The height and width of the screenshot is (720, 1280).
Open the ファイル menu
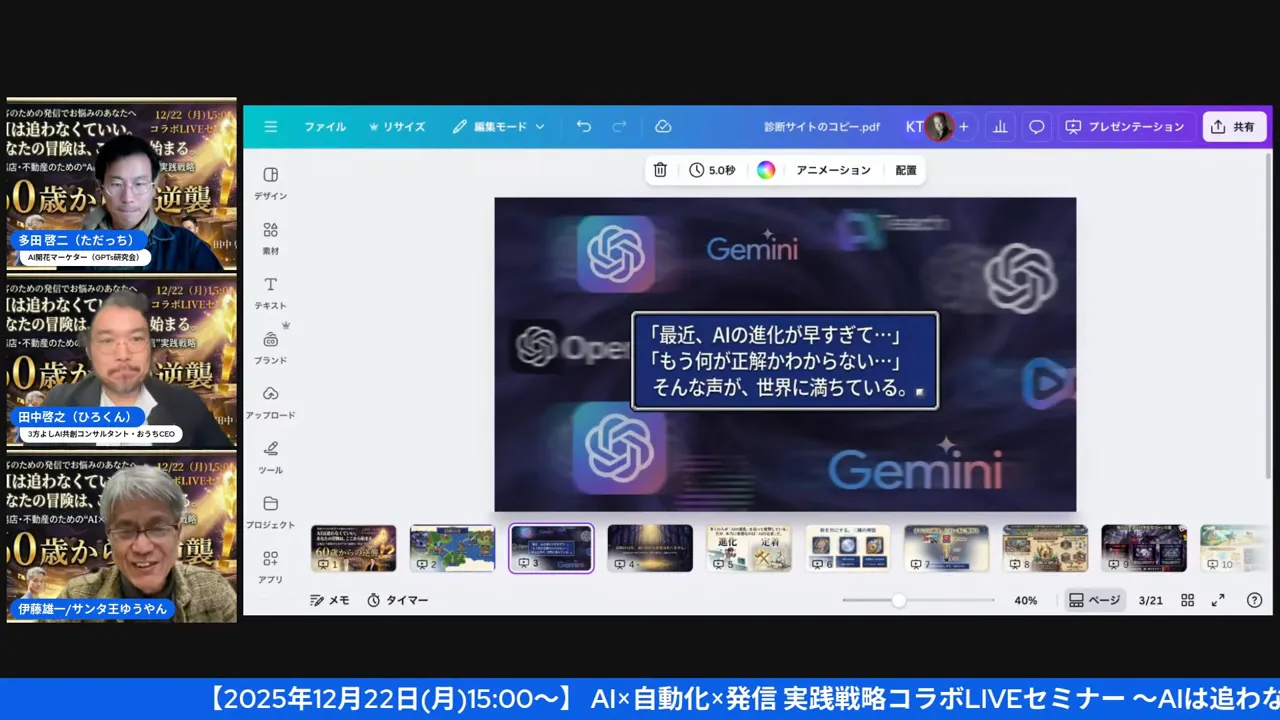point(325,126)
